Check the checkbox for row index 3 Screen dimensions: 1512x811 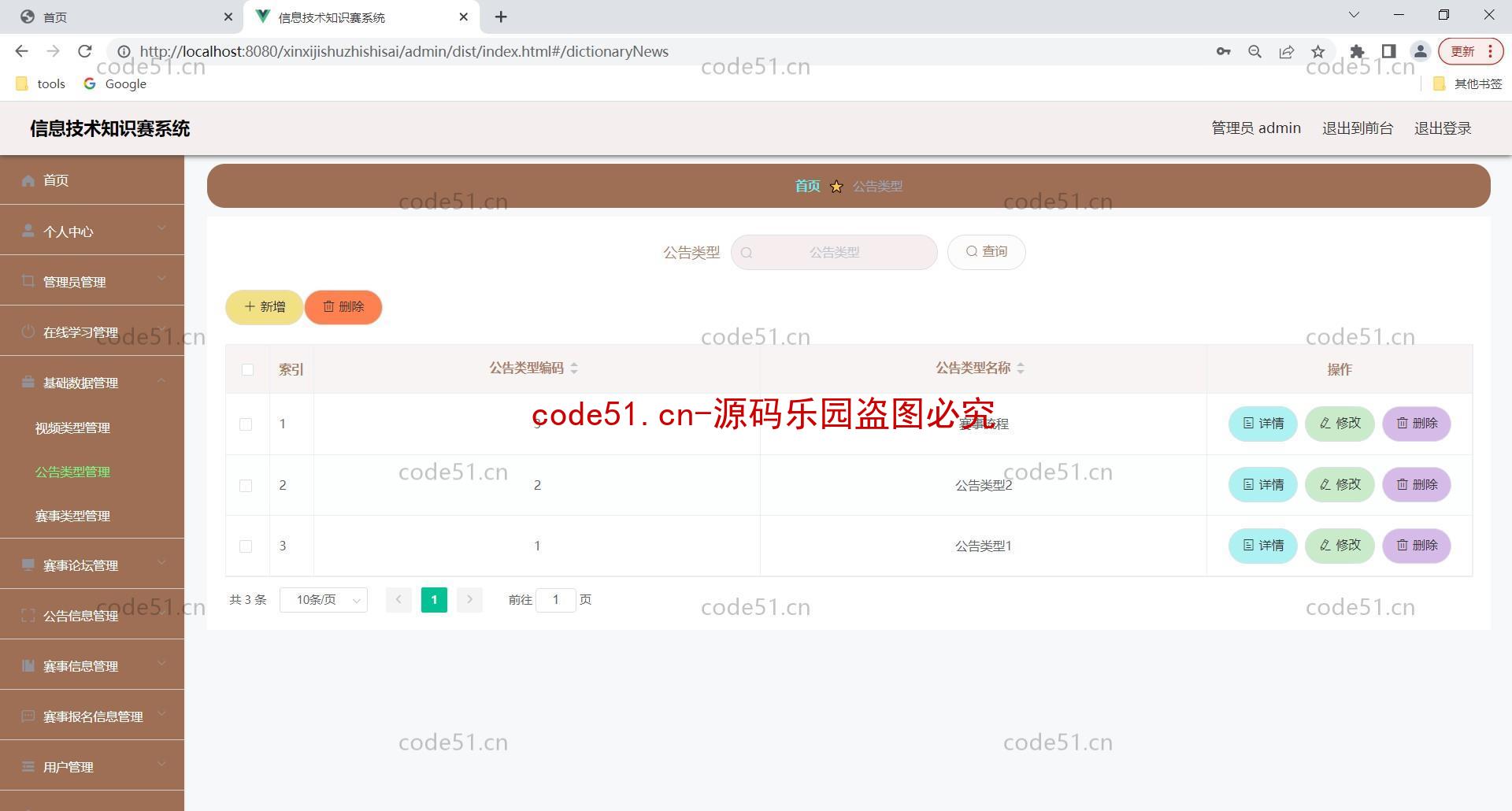[246, 546]
